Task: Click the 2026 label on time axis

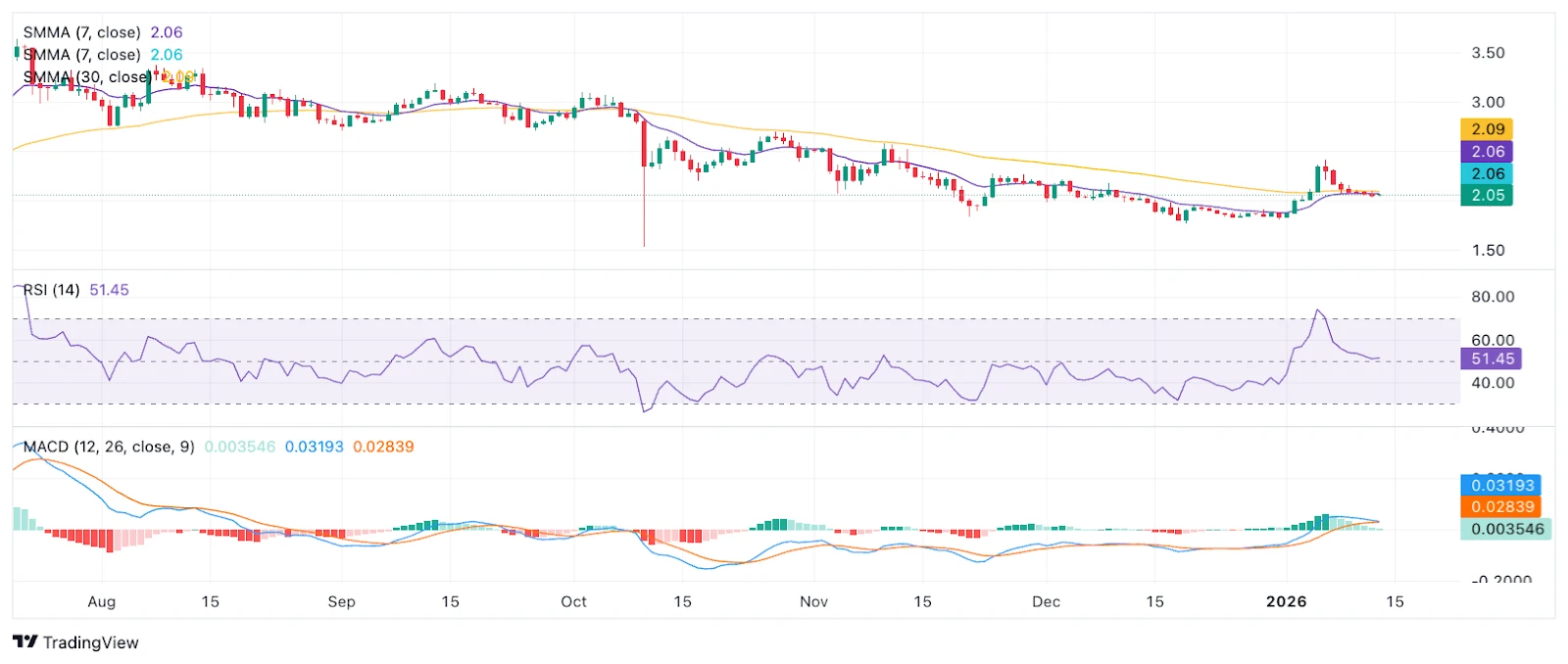Action: [1286, 601]
